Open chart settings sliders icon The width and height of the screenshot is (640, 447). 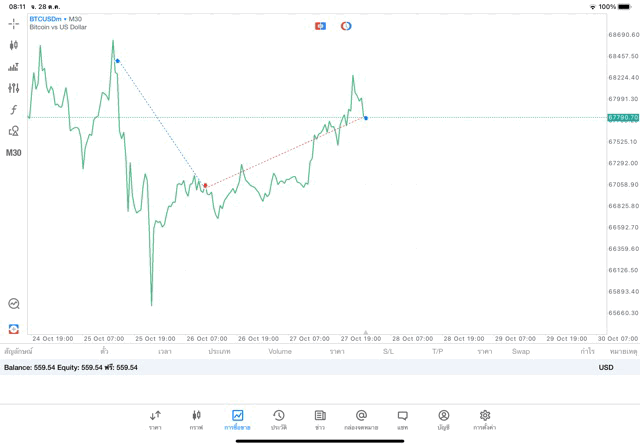14,88
